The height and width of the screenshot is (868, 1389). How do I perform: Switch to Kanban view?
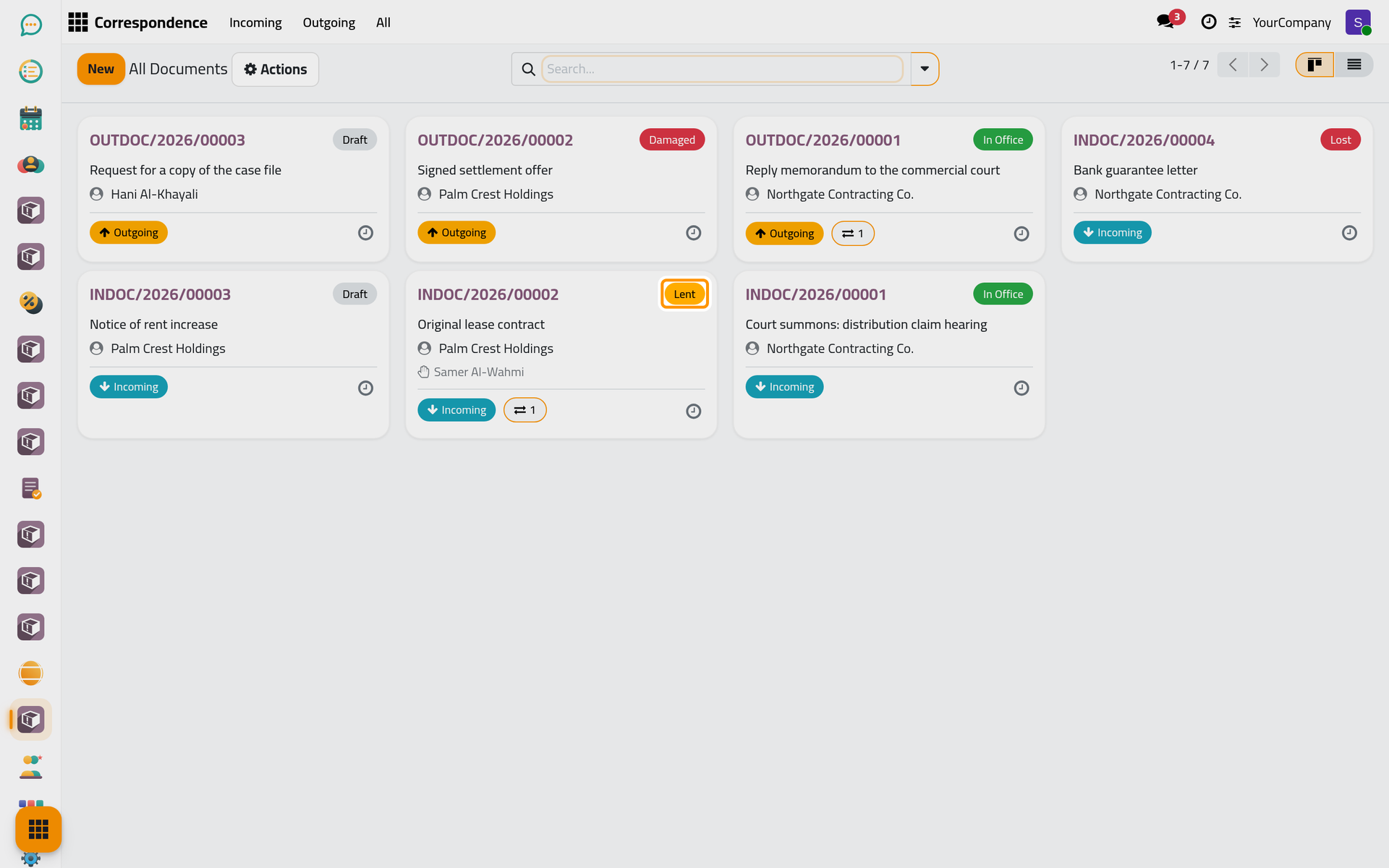click(1314, 65)
